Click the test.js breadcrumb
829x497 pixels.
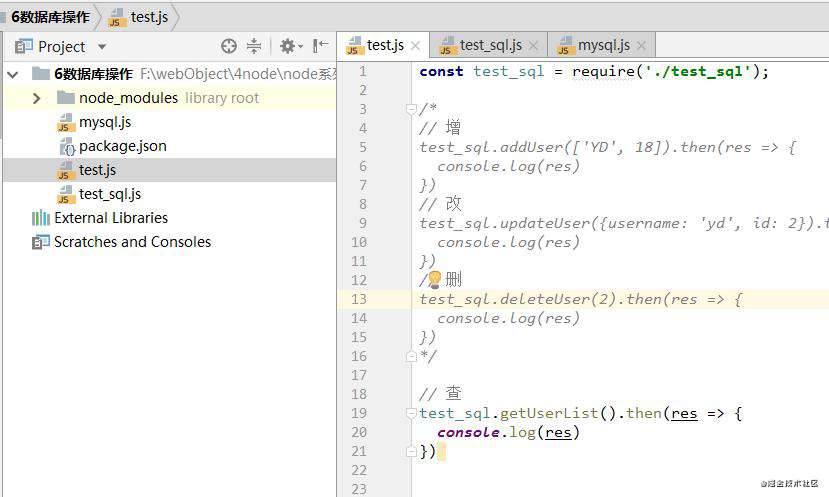149,17
